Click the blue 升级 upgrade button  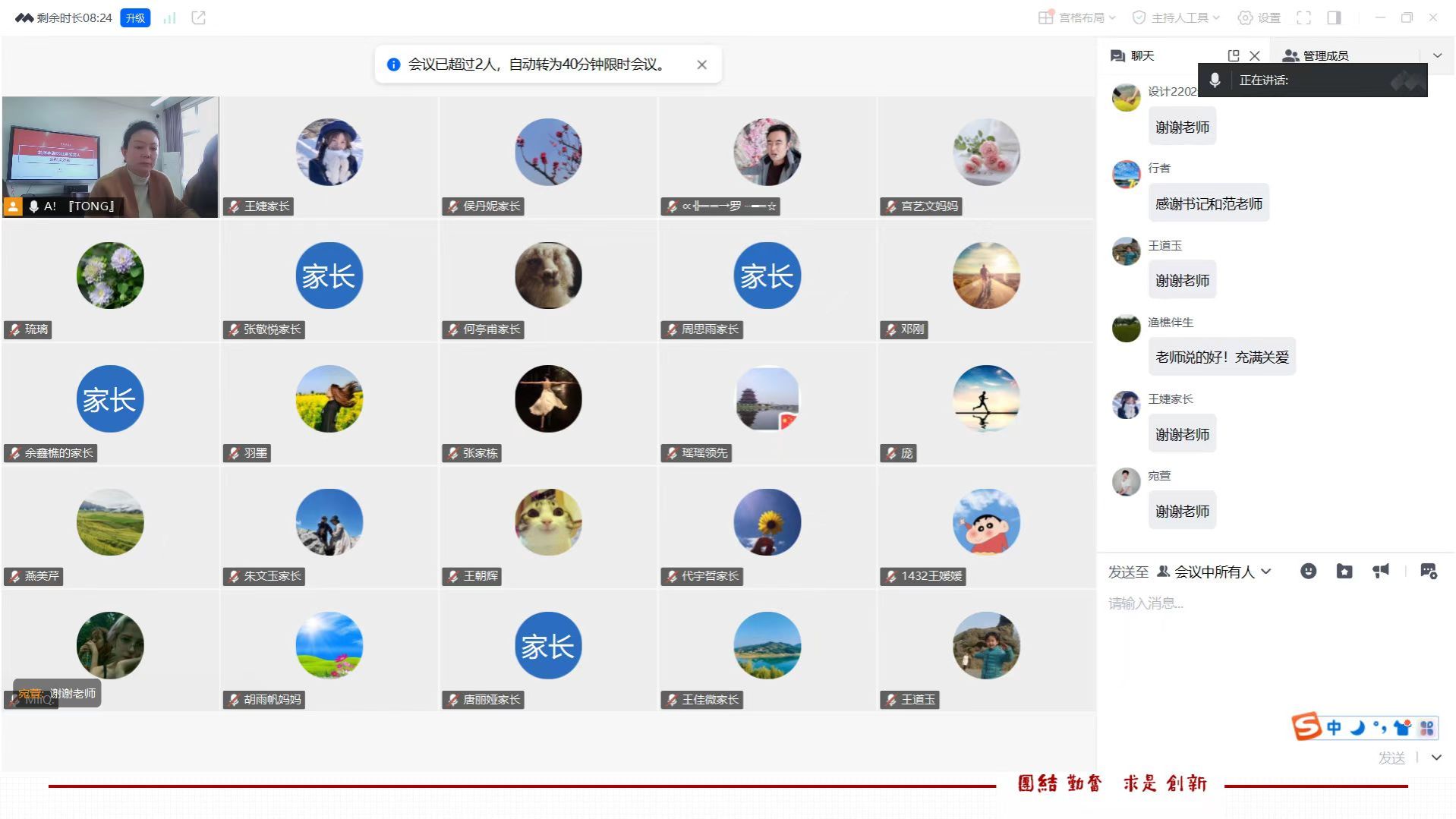135,17
